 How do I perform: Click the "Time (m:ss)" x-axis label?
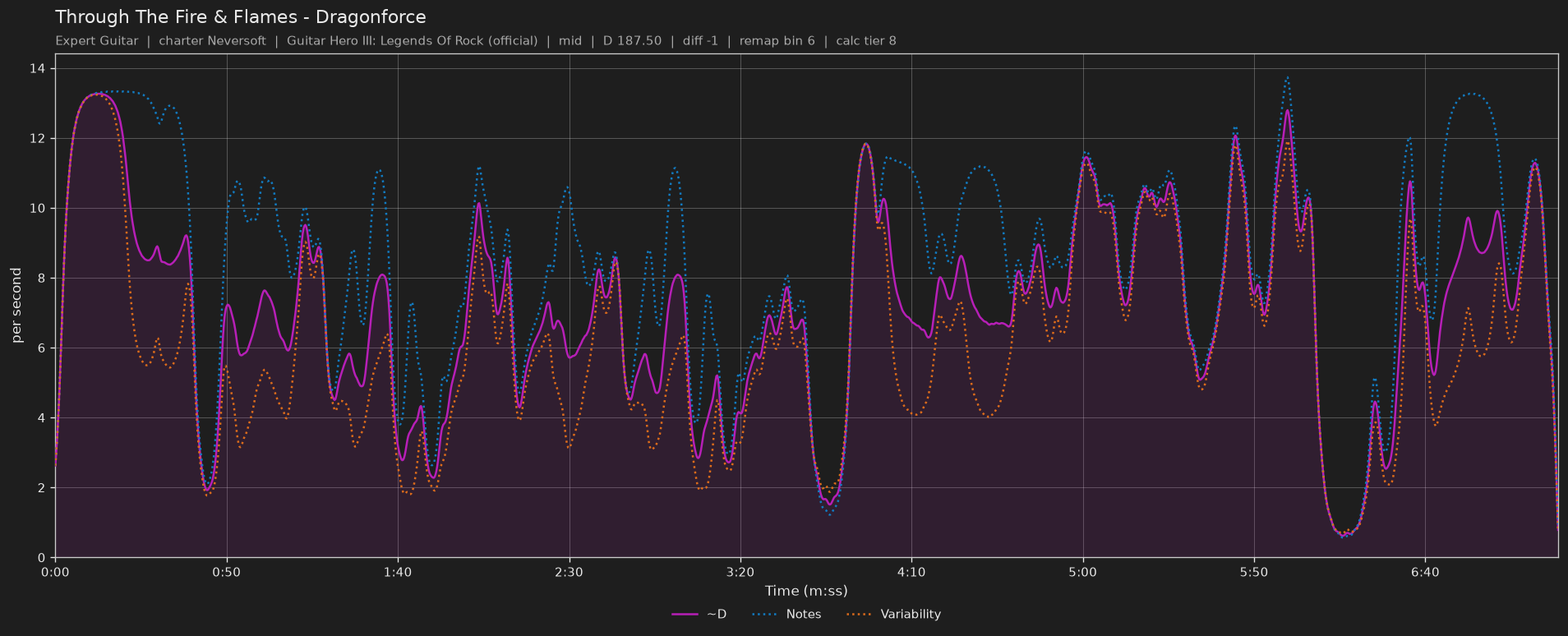pyautogui.click(x=806, y=591)
